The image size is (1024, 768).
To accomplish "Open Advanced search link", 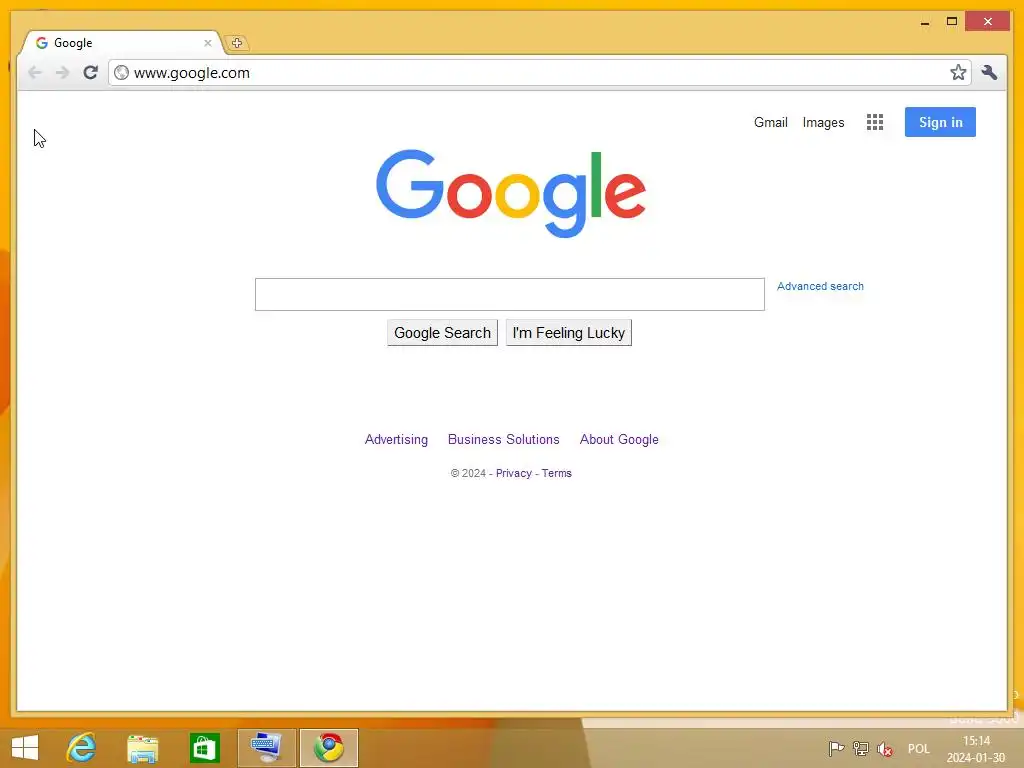I will 820,286.
